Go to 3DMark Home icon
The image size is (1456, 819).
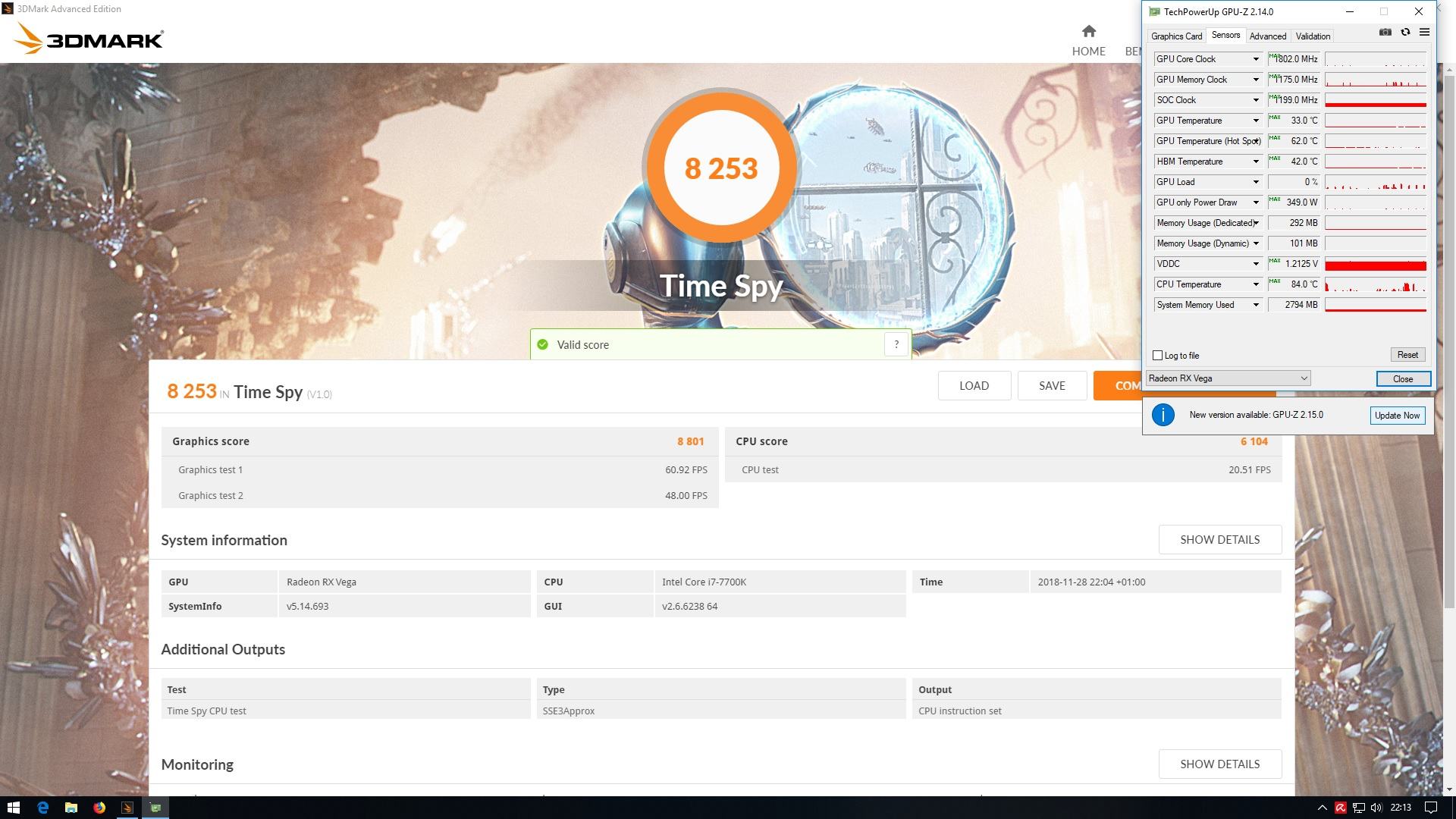pyautogui.click(x=1088, y=32)
